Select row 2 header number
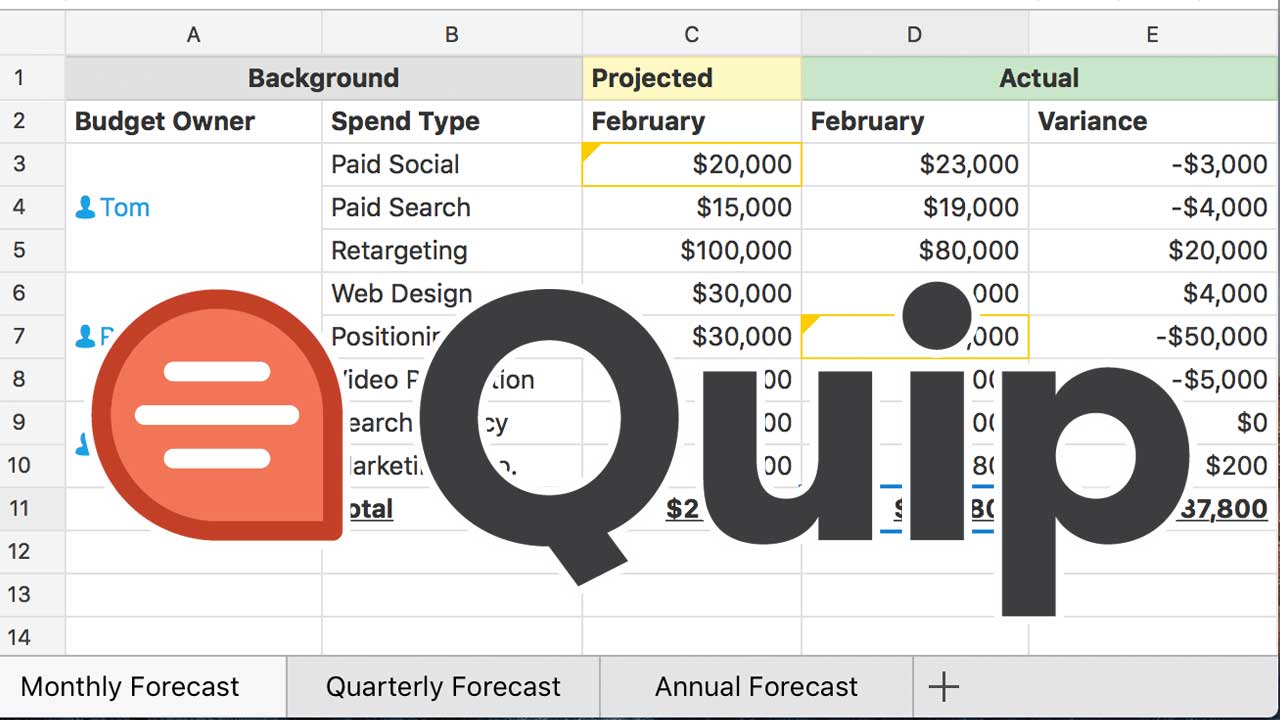Viewport: 1280px width, 720px height. [19, 121]
